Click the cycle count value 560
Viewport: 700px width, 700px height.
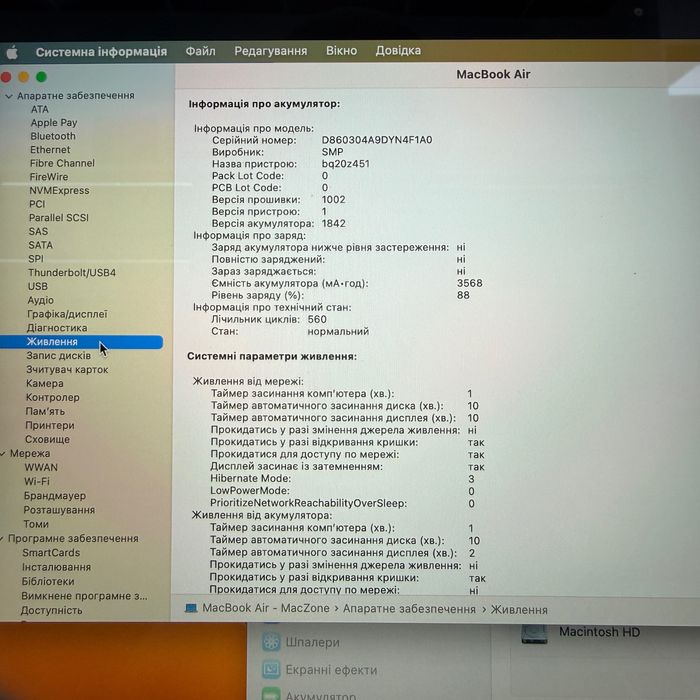(x=317, y=319)
